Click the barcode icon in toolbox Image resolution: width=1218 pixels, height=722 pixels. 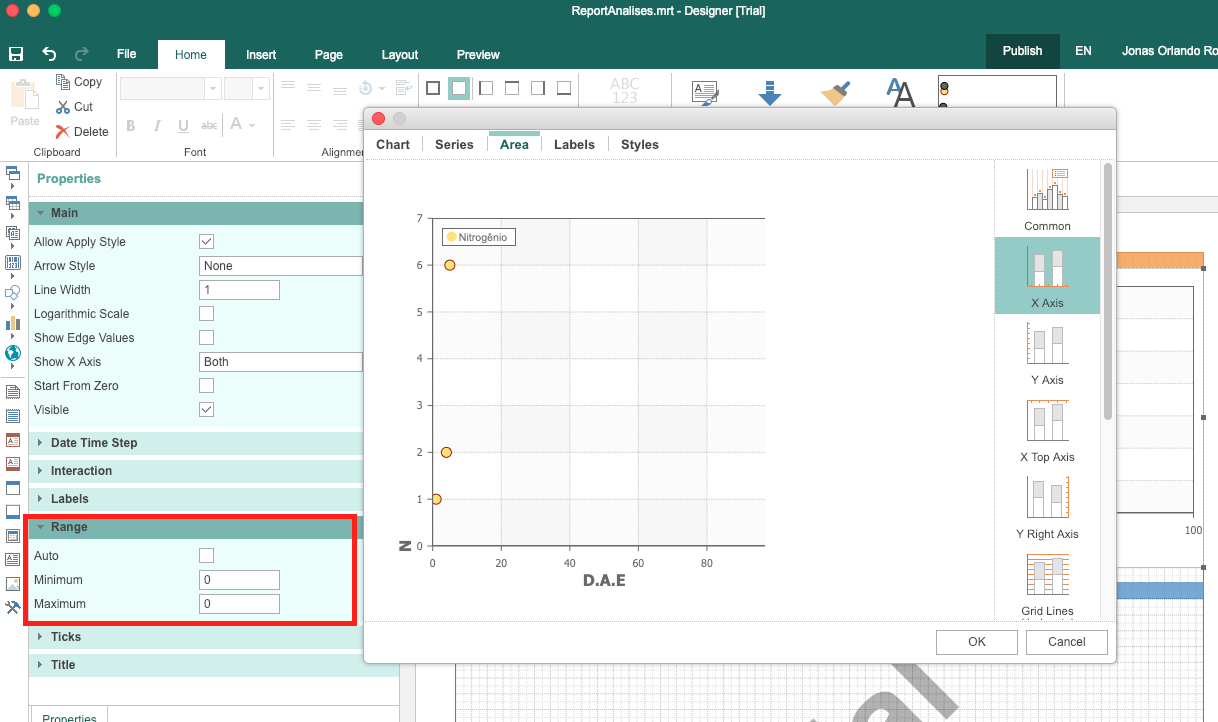click(x=13, y=263)
